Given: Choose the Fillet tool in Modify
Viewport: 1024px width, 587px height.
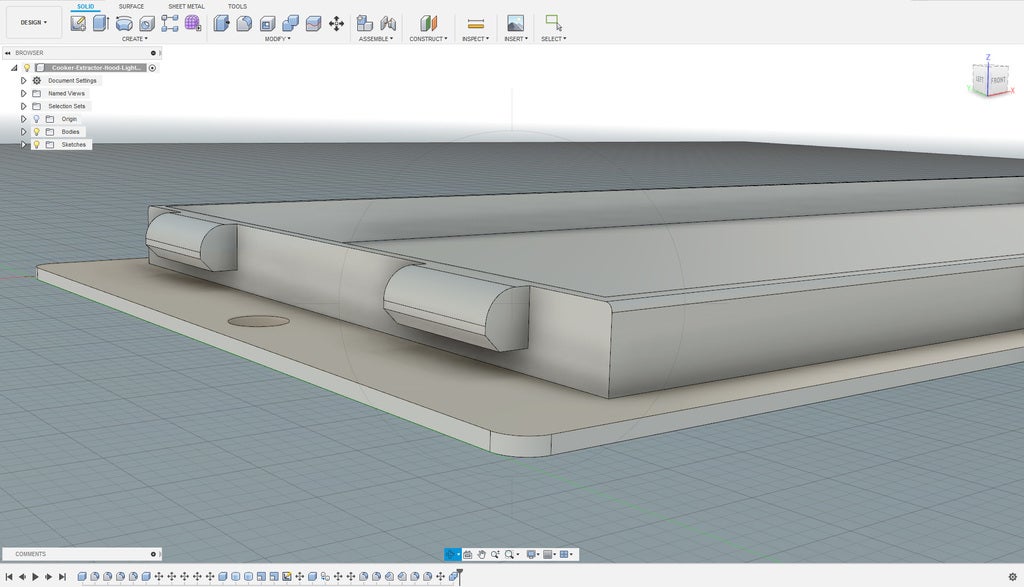Looking at the screenshot, I should (x=244, y=23).
